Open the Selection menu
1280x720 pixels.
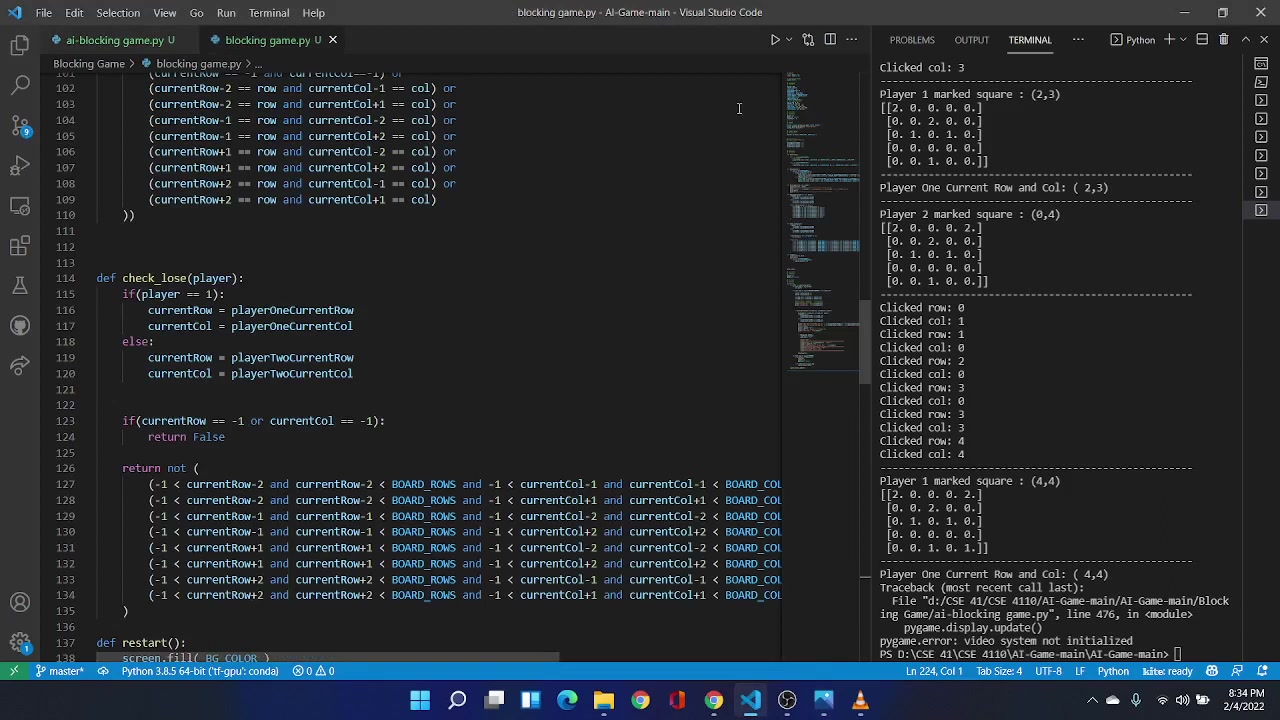tap(118, 12)
